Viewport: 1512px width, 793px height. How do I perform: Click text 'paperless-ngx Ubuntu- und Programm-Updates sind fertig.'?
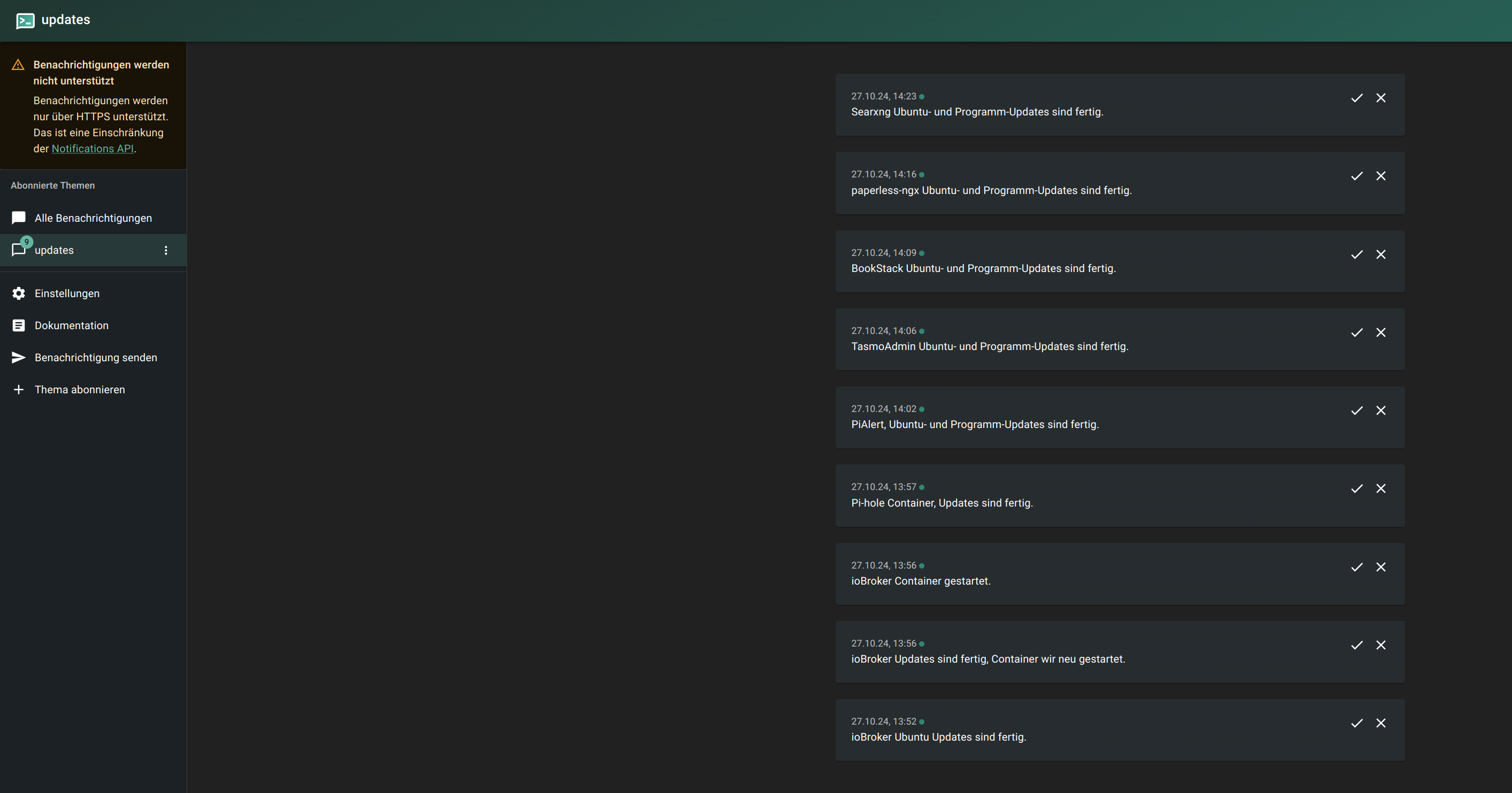[x=991, y=191]
